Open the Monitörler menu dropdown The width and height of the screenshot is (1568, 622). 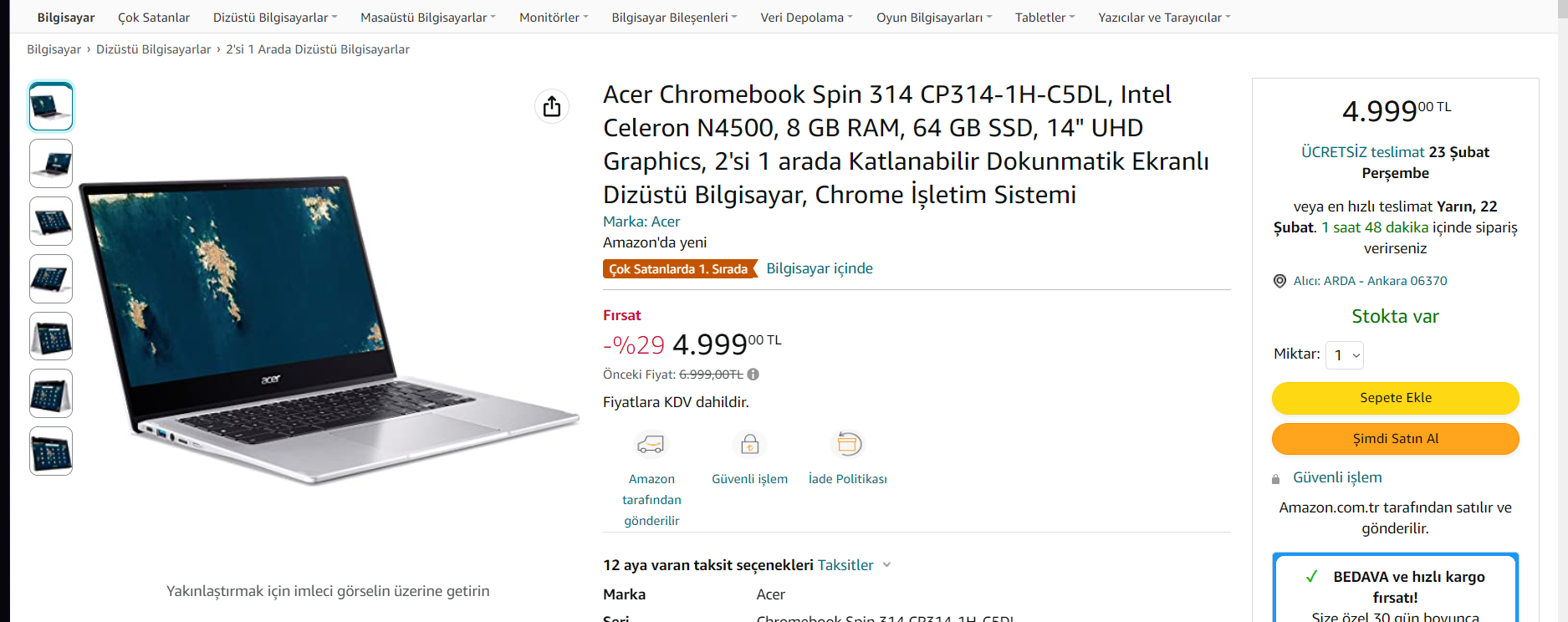pyautogui.click(x=554, y=18)
